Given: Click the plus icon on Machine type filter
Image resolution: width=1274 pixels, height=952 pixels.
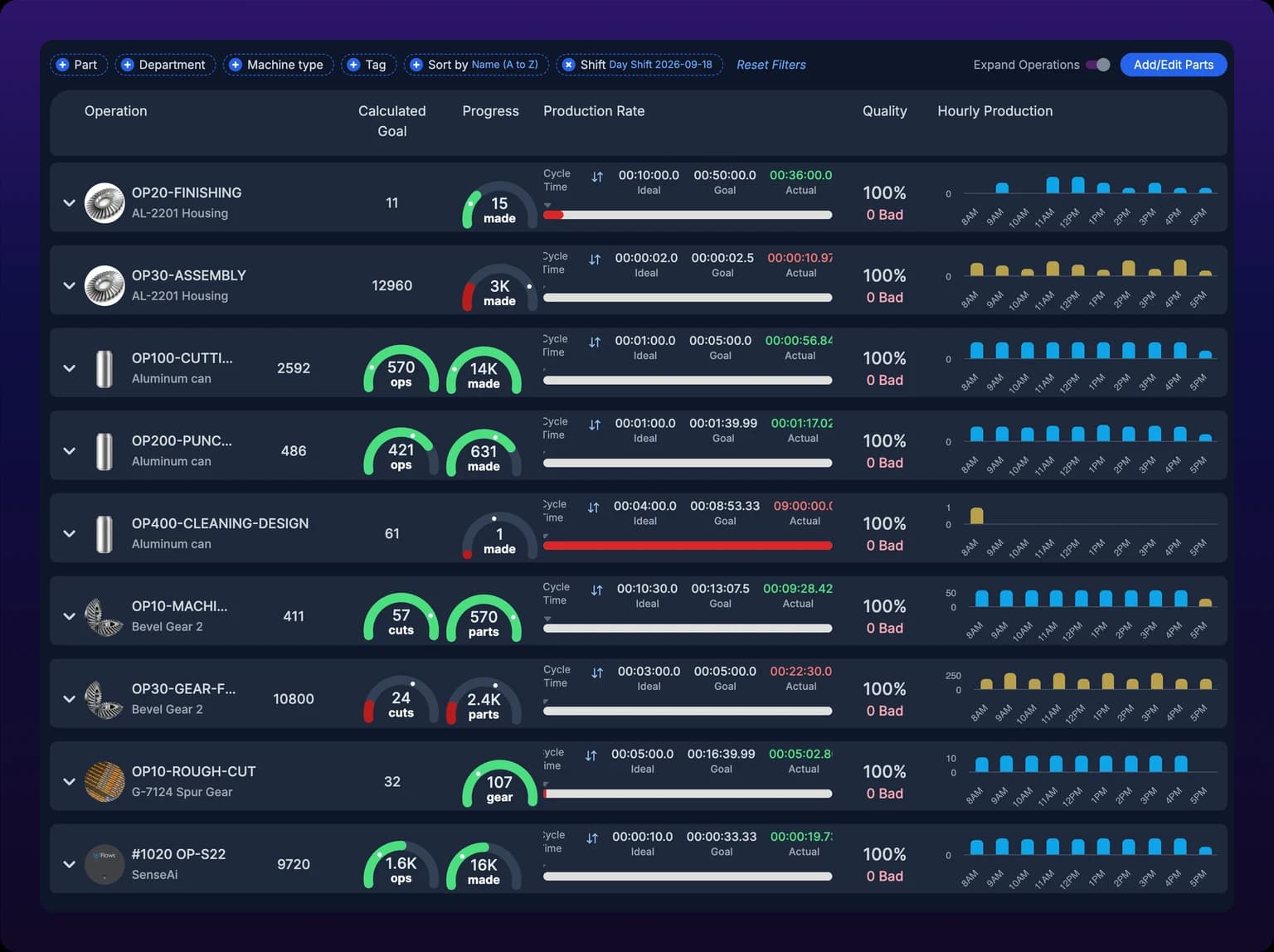Looking at the screenshot, I should tap(235, 65).
